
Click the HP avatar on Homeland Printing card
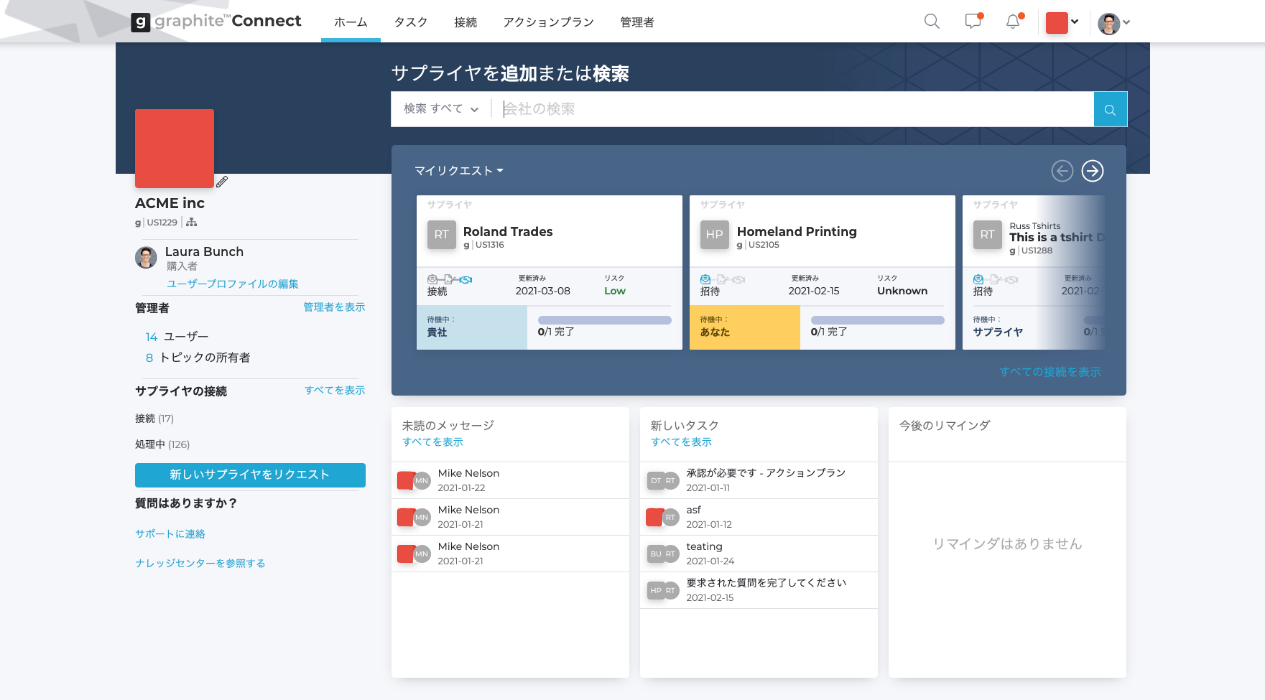(x=715, y=235)
